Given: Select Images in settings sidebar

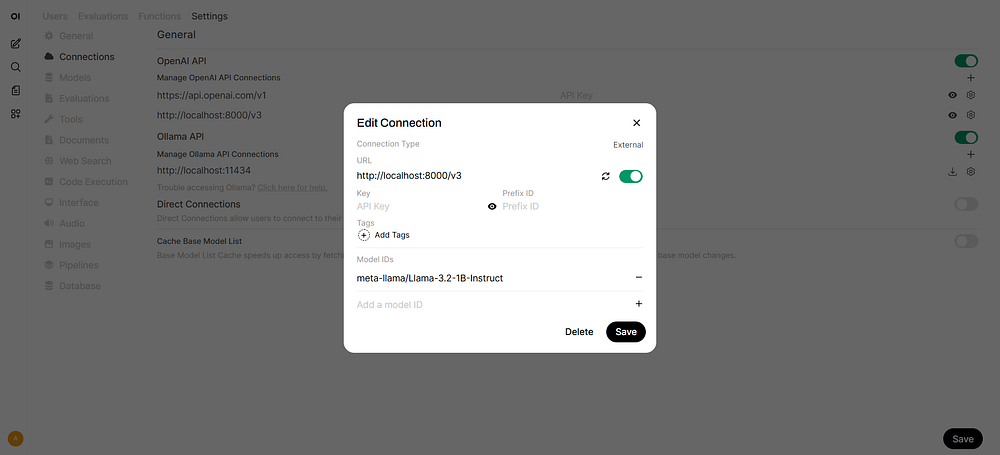Looking at the screenshot, I should [68, 244].
